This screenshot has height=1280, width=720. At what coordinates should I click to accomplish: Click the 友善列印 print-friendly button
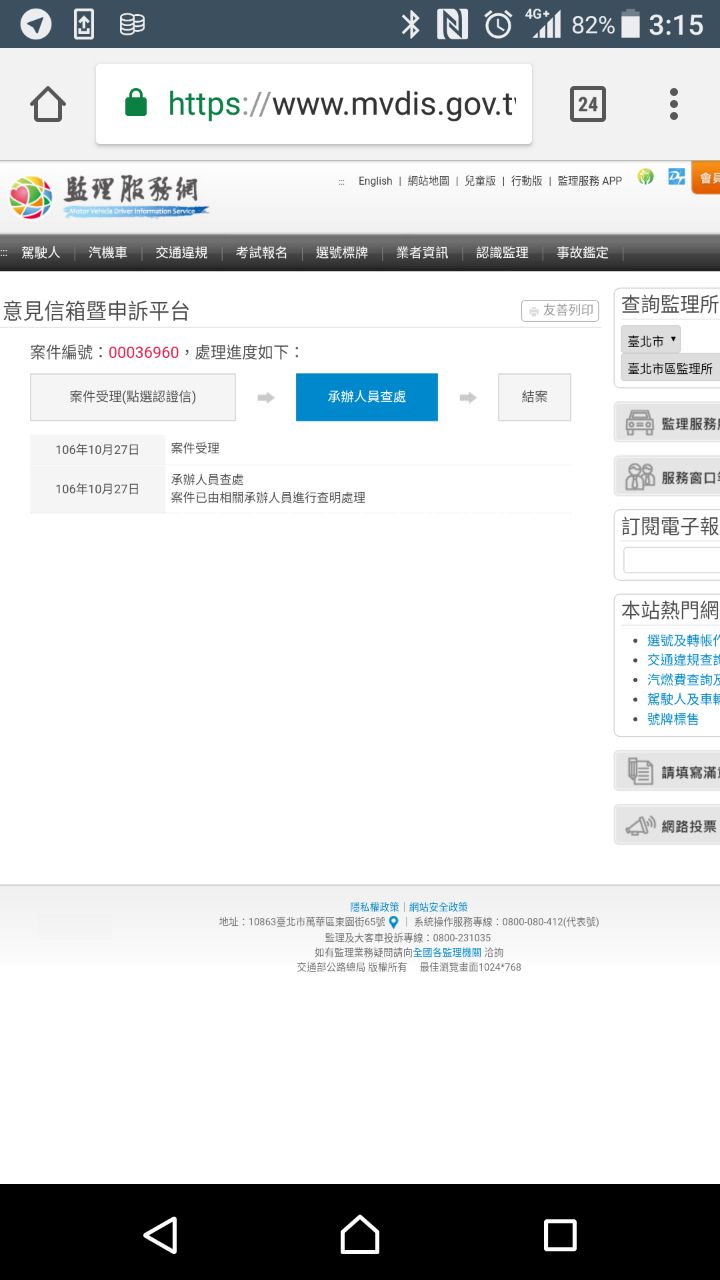tap(560, 311)
